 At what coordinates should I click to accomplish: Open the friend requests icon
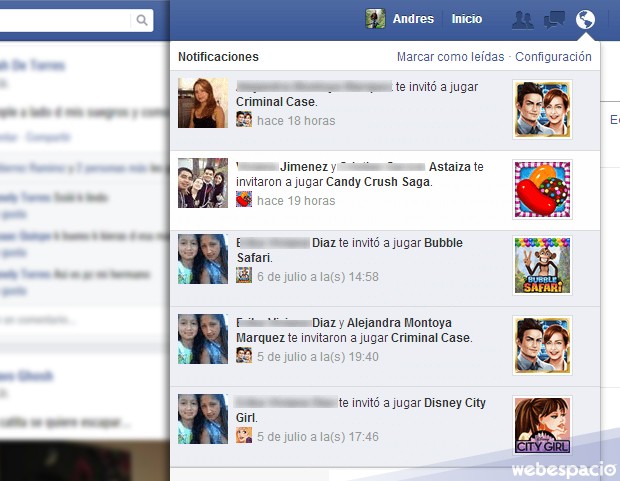[522, 19]
